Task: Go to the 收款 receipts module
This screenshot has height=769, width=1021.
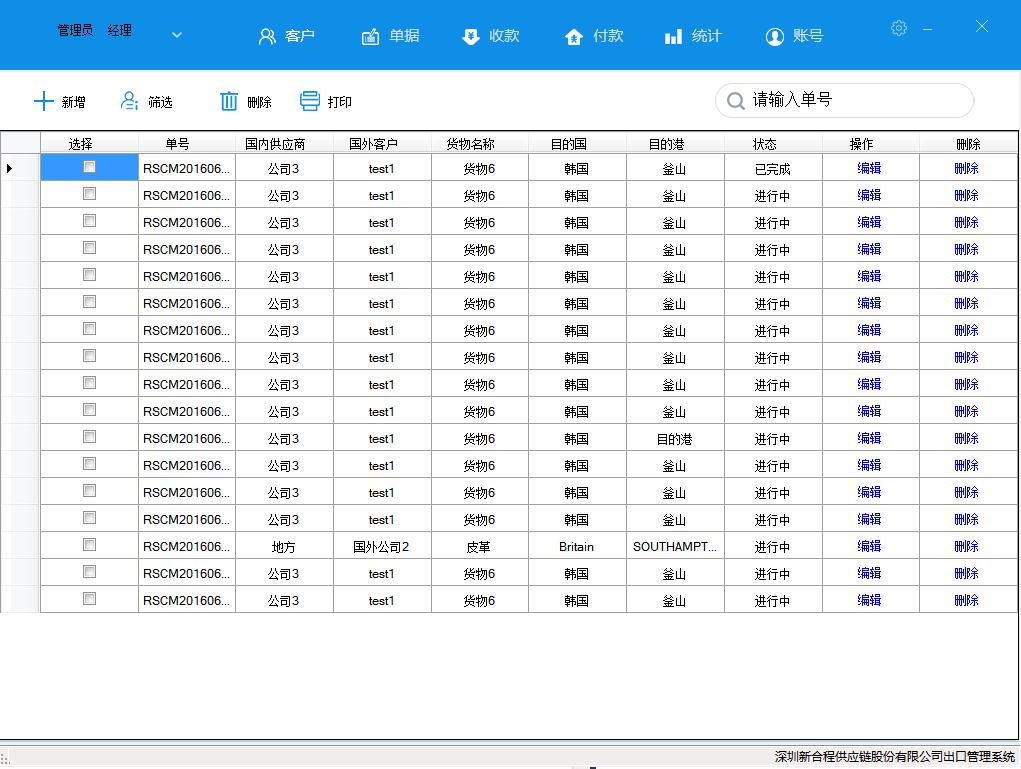Action: coord(491,36)
